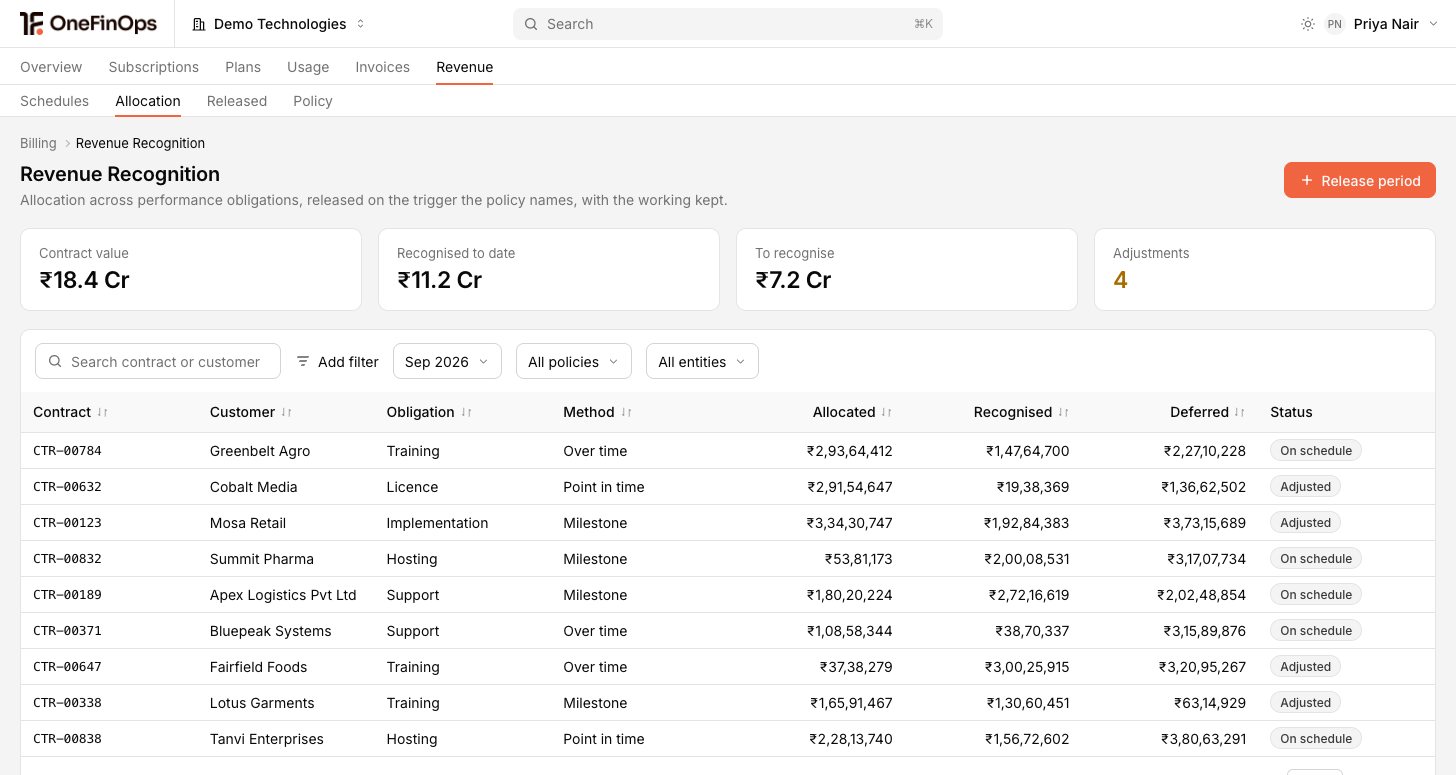The image size is (1456, 775).
Task: Open the Sep 2026 period dropdown
Action: tap(447, 362)
